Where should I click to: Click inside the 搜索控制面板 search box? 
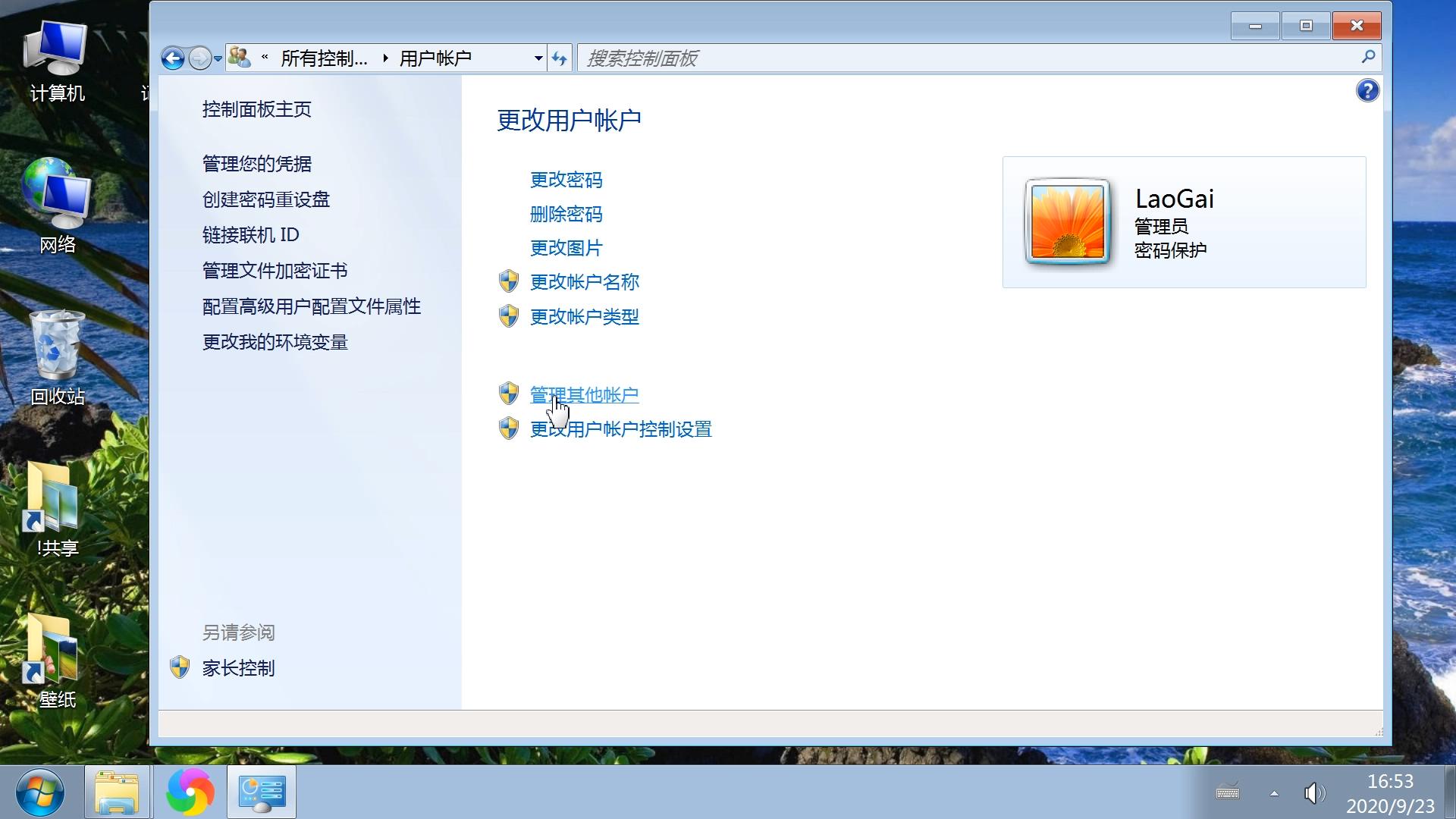coord(834,58)
